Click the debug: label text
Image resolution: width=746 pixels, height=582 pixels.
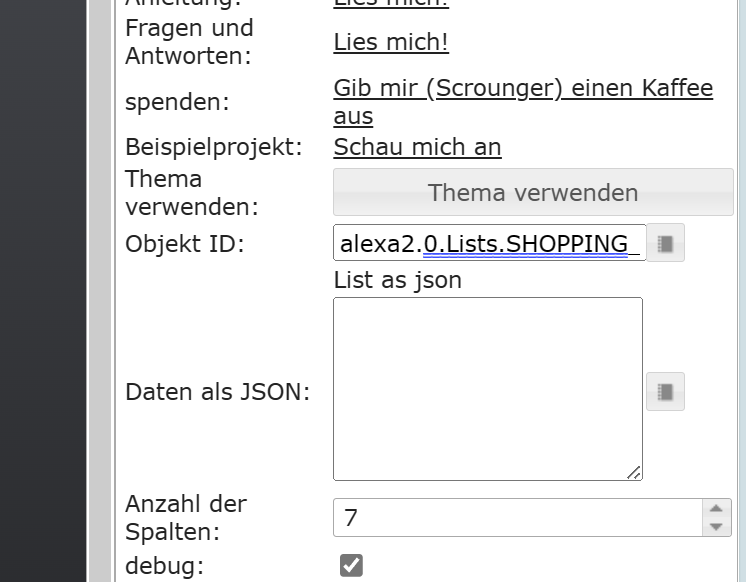165,566
